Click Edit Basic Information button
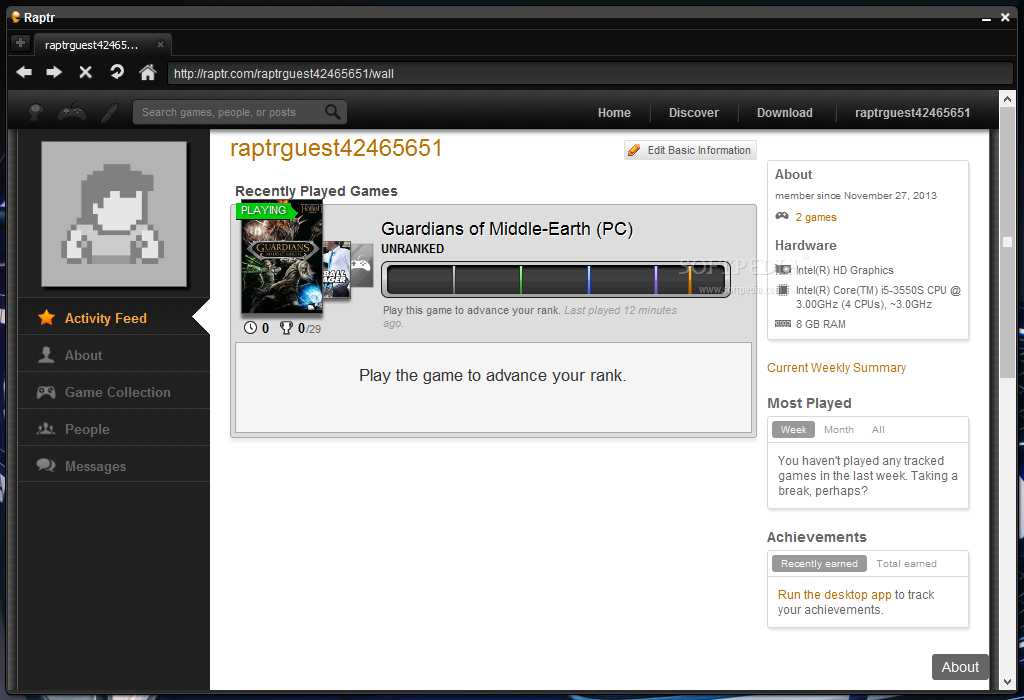The image size is (1024, 700). [x=690, y=150]
